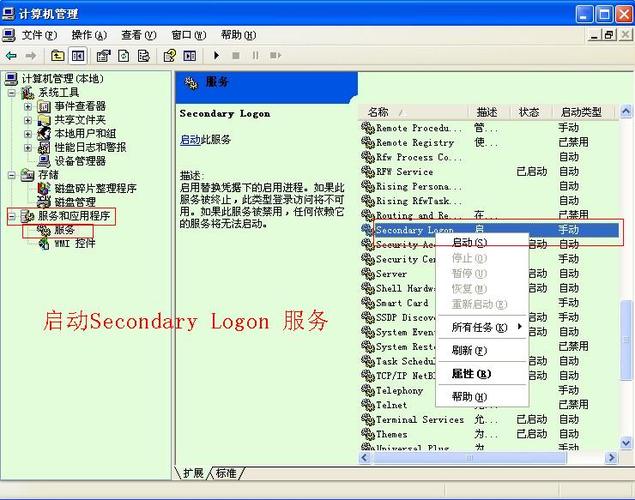
Task: Click the WMI 控件 icon in tree
Action: point(44,243)
